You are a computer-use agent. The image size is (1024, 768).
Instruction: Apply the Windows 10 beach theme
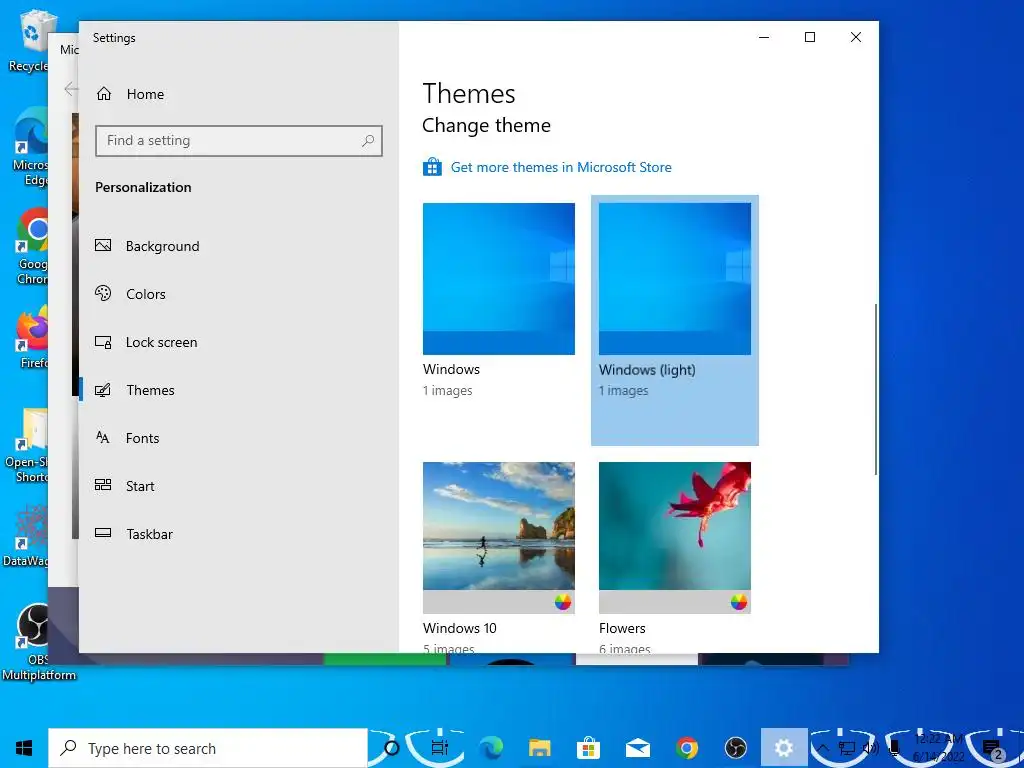pyautogui.click(x=499, y=538)
